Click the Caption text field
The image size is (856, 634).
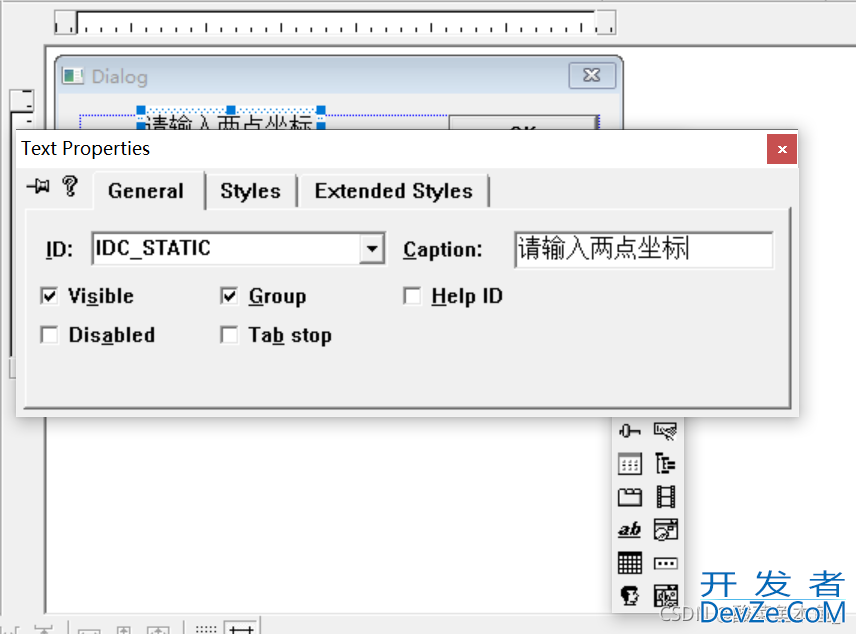[644, 250]
